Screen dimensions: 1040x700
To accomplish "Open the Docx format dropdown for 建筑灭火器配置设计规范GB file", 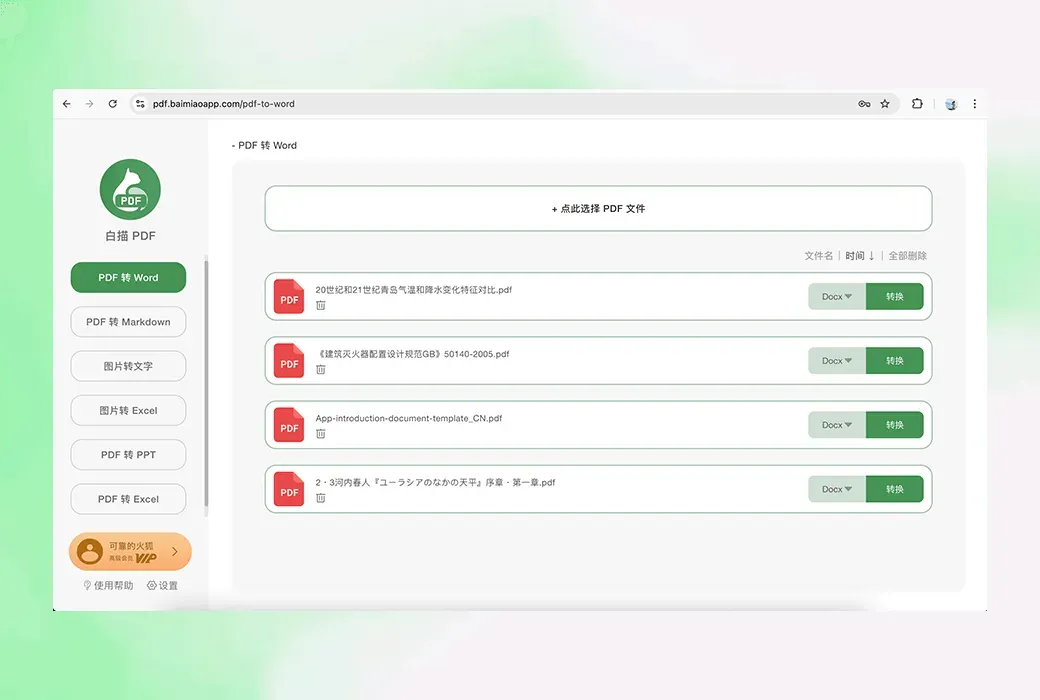I will tap(836, 361).
